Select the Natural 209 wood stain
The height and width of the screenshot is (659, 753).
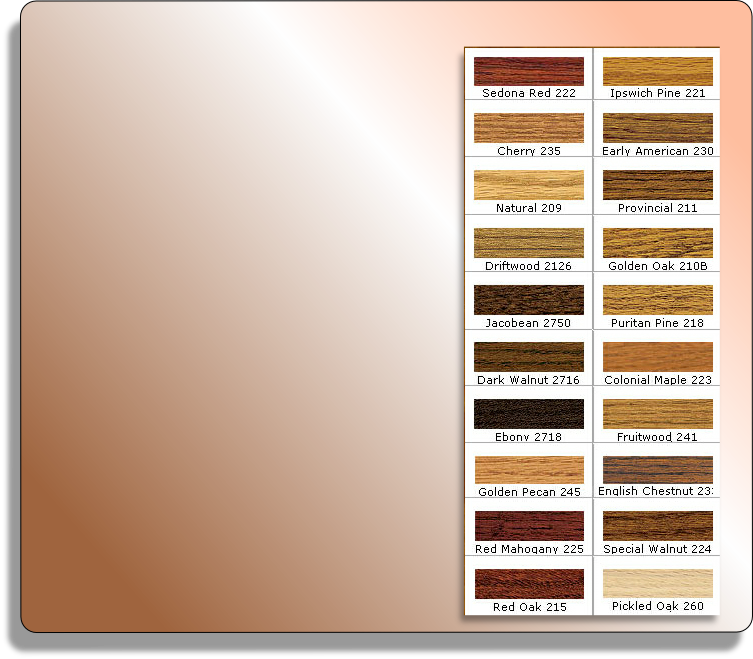point(528,185)
